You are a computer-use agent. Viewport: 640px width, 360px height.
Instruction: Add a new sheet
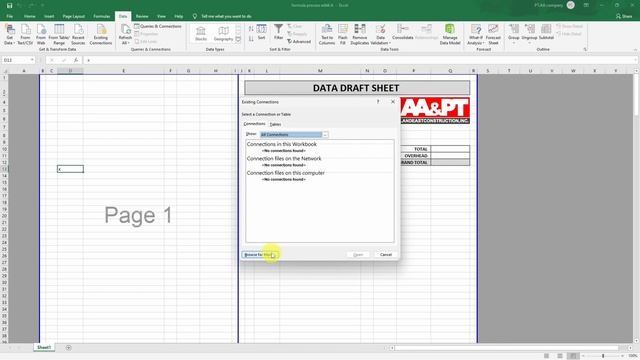coord(69,348)
